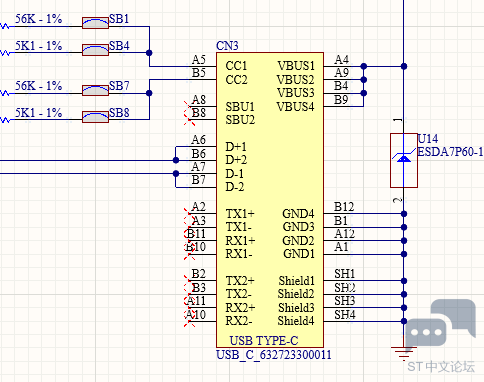
Task: Click the SB8 designator text
Action: tap(119, 113)
